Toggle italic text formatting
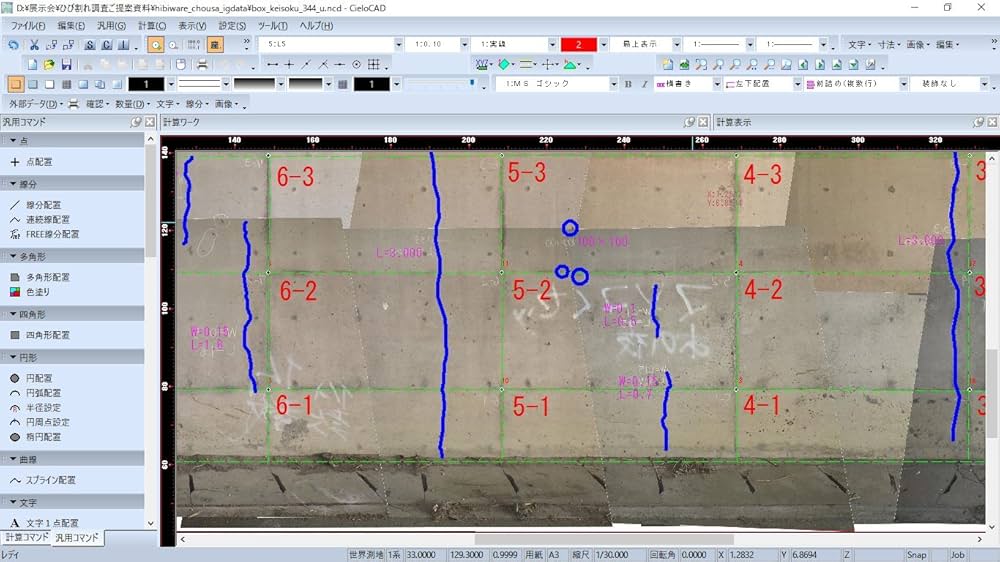The height and width of the screenshot is (562, 1000). point(644,84)
